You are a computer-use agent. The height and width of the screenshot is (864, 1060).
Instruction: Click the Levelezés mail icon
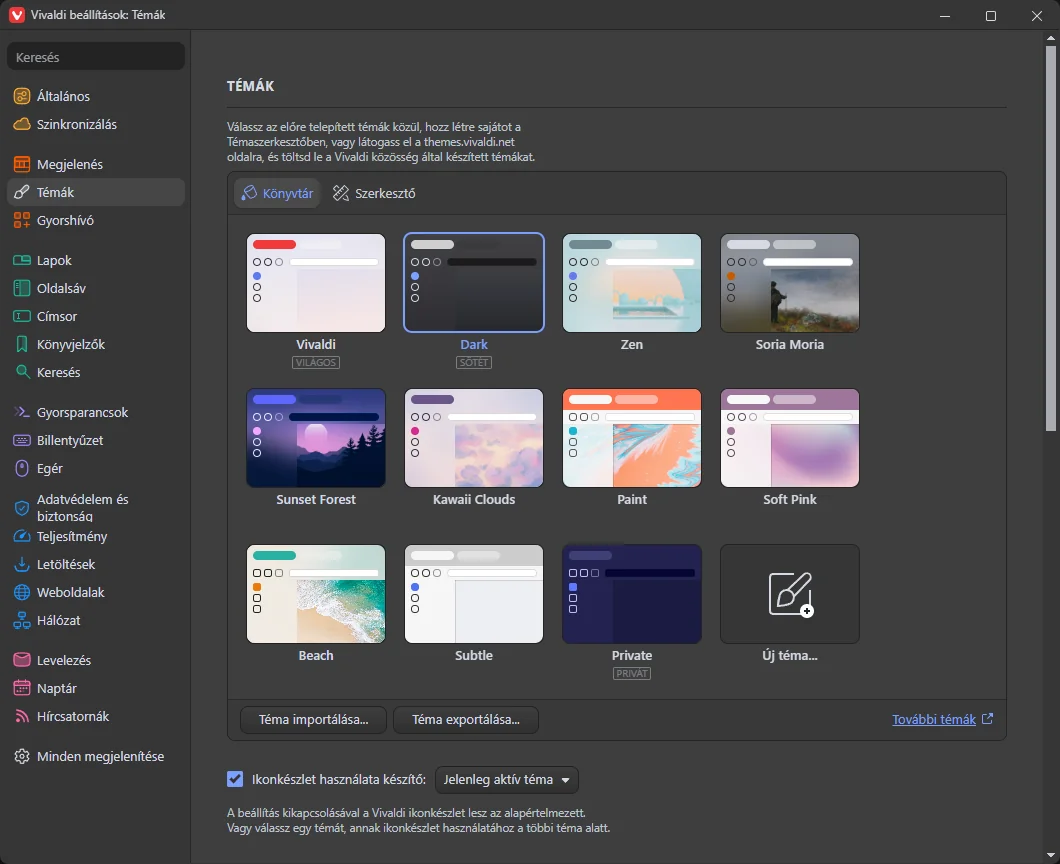[22, 660]
